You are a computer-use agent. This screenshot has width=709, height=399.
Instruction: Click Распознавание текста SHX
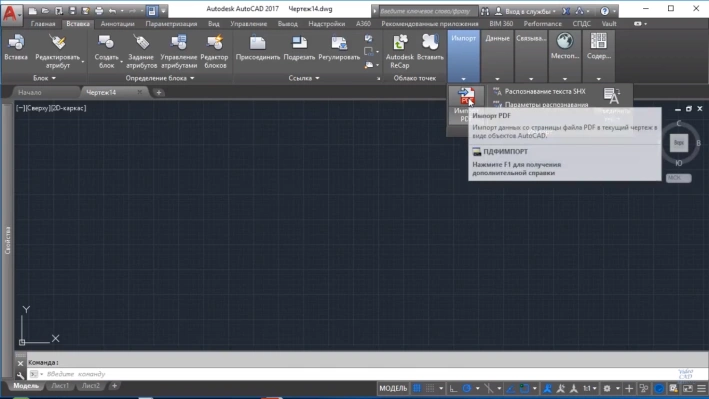539,91
